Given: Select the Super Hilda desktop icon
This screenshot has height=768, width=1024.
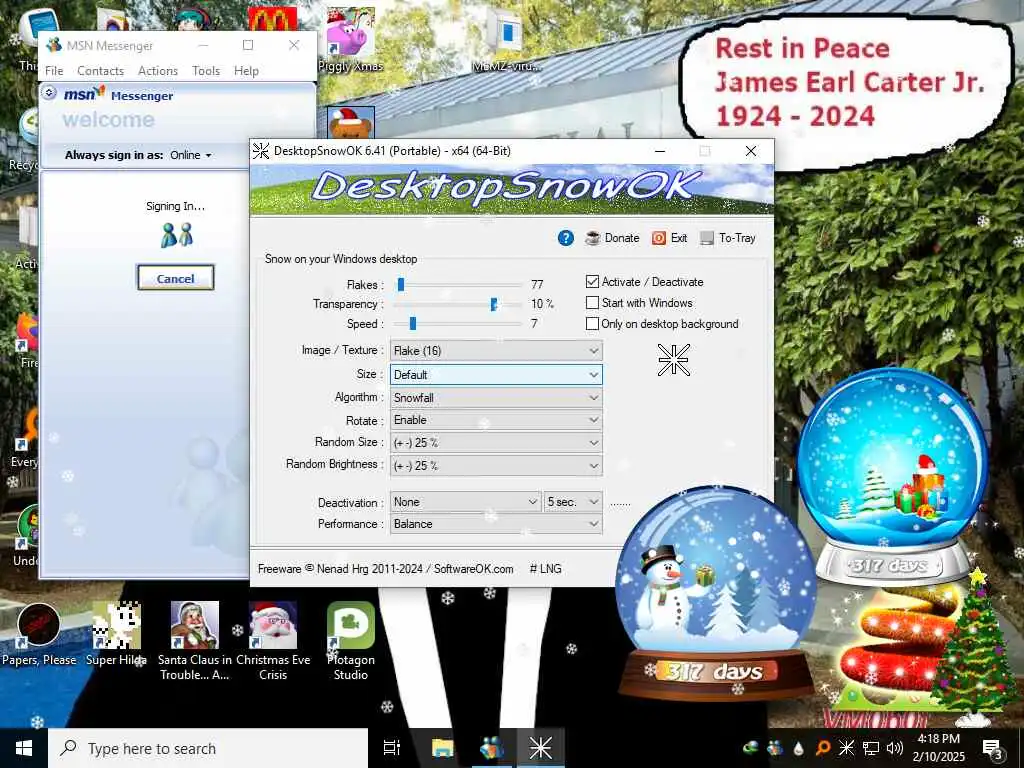Looking at the screenshot, I should tap(116, 634).
